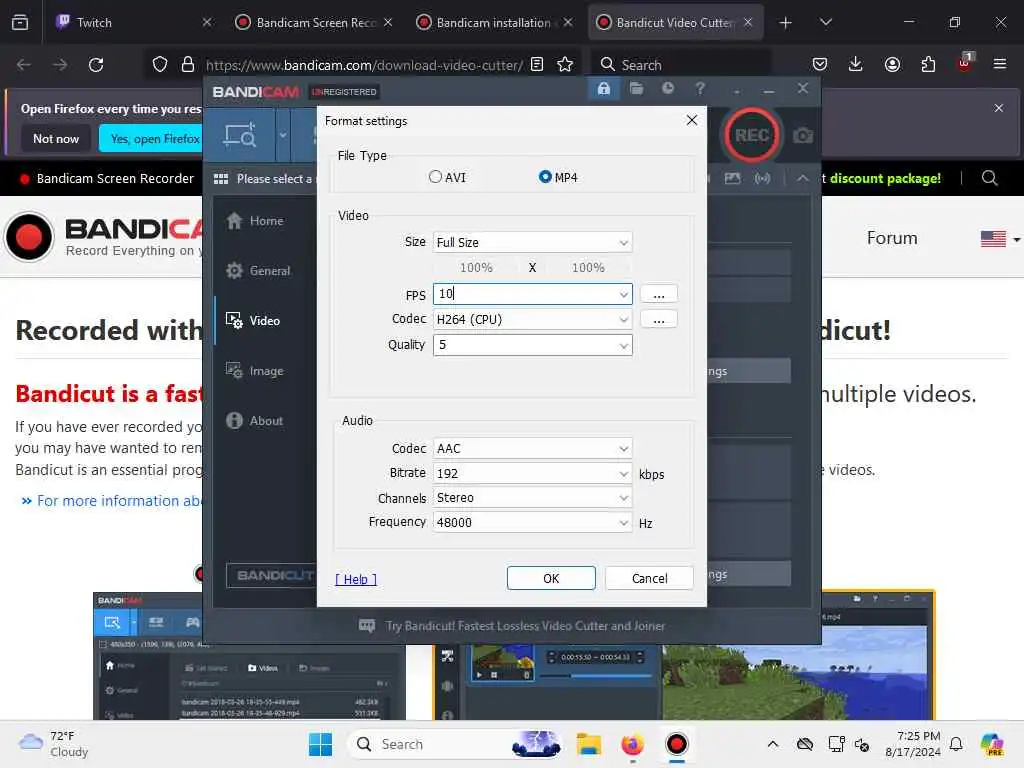Dismiss the Firefox notification bar
Viewport: 1024px width, 768px height.
point(999,108)
